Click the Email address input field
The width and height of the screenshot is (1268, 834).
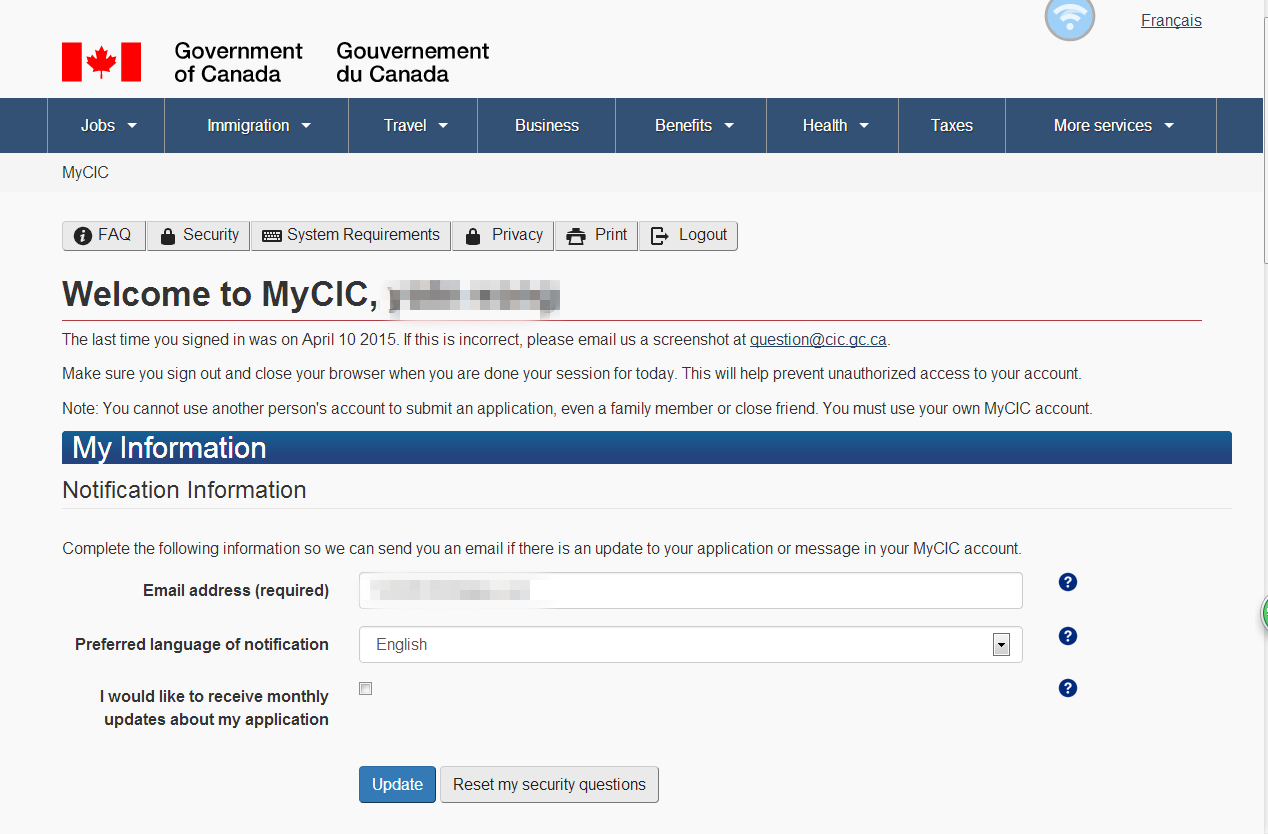690,590
